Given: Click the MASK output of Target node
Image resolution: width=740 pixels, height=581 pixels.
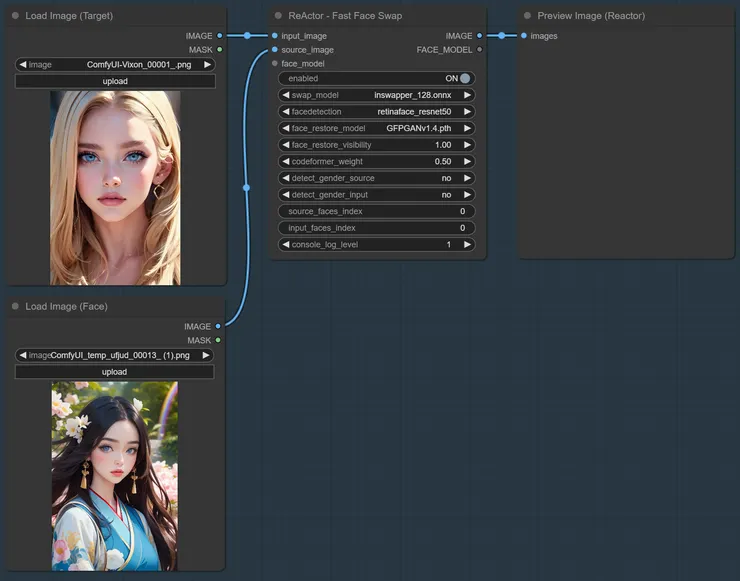Looking at the screenshot, I should coord(219,49).
